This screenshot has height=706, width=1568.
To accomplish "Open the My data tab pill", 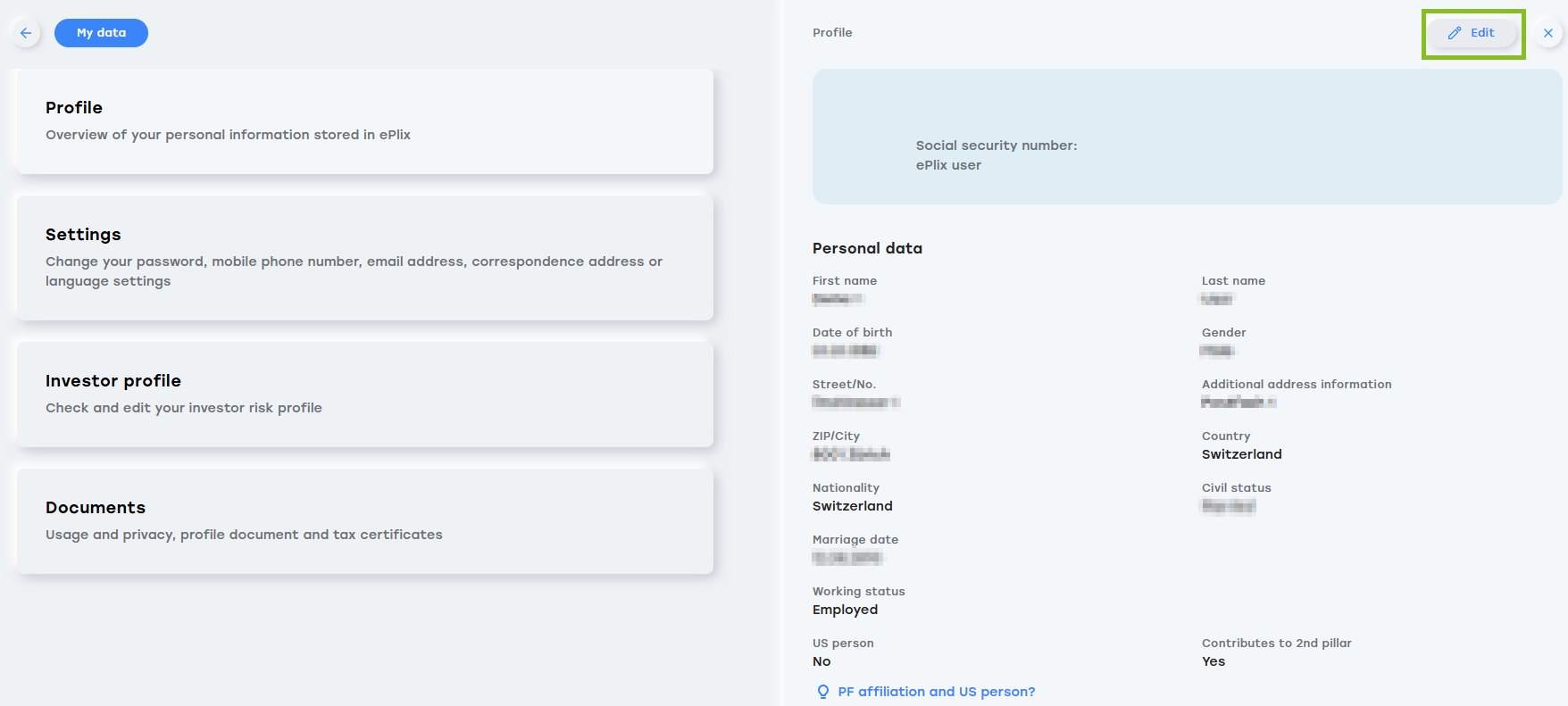I will pyautogui.click(x=101, y=33).
